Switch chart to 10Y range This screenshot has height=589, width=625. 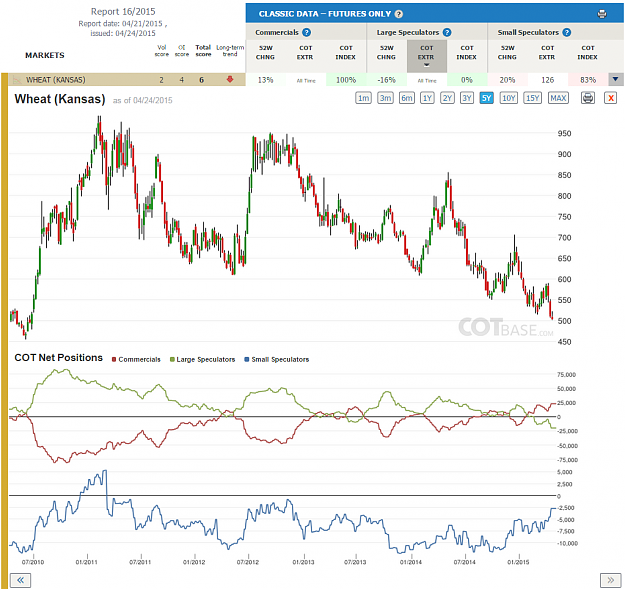click(x=509, y=98)
